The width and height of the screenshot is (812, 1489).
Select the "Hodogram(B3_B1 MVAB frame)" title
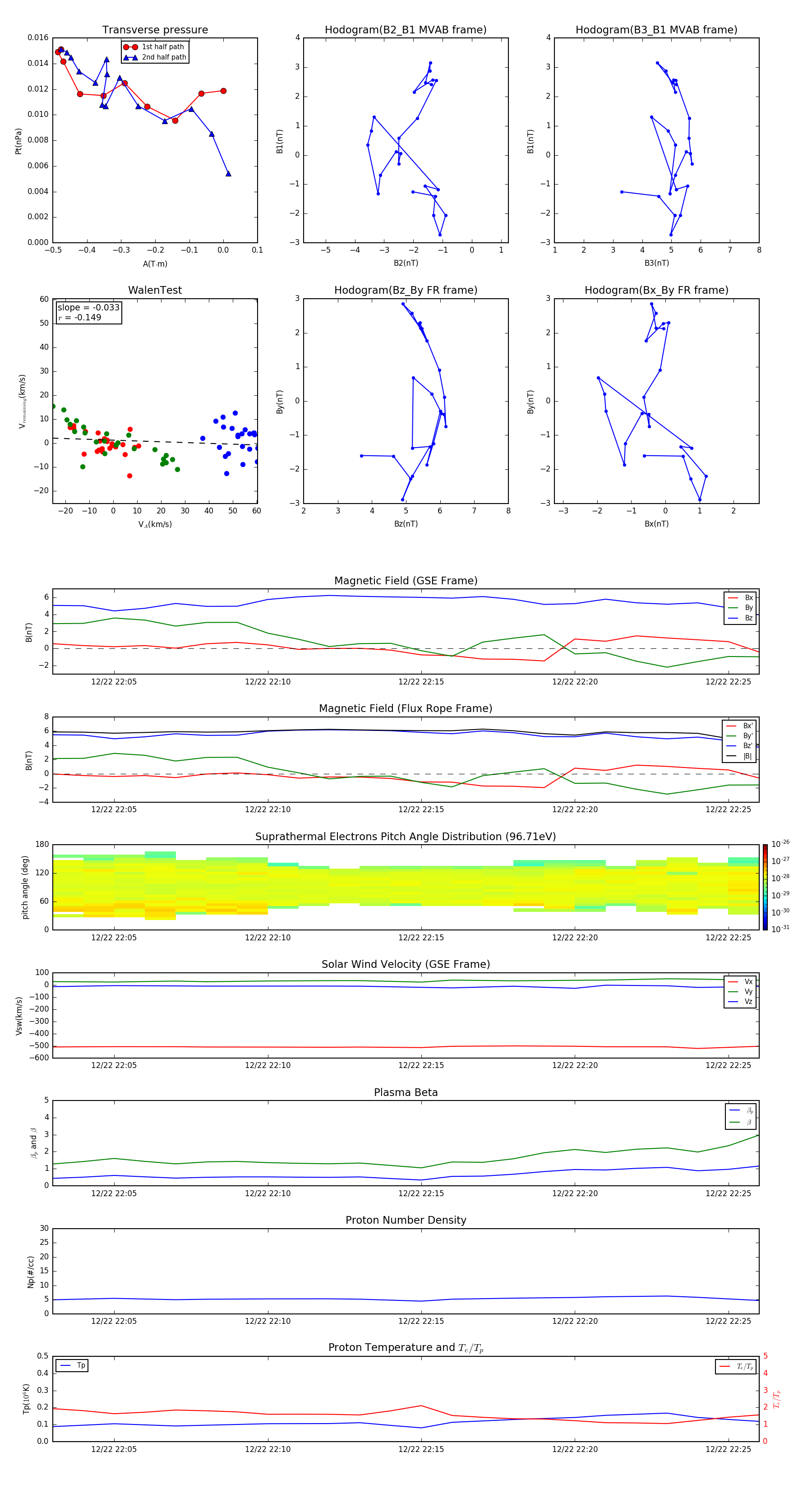click(x=656, y=30)
